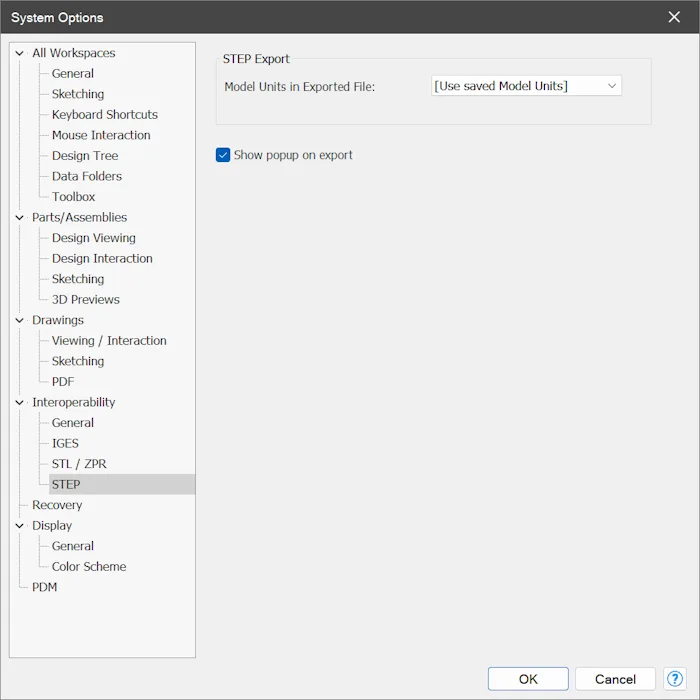The height and width of the screenshot is (700, 700).
Task: Select General under Interoperability
Action: click(73, 422)
